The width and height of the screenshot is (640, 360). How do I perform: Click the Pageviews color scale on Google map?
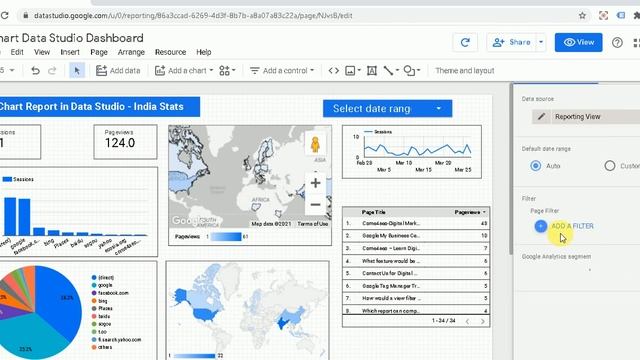click(226, 236)
